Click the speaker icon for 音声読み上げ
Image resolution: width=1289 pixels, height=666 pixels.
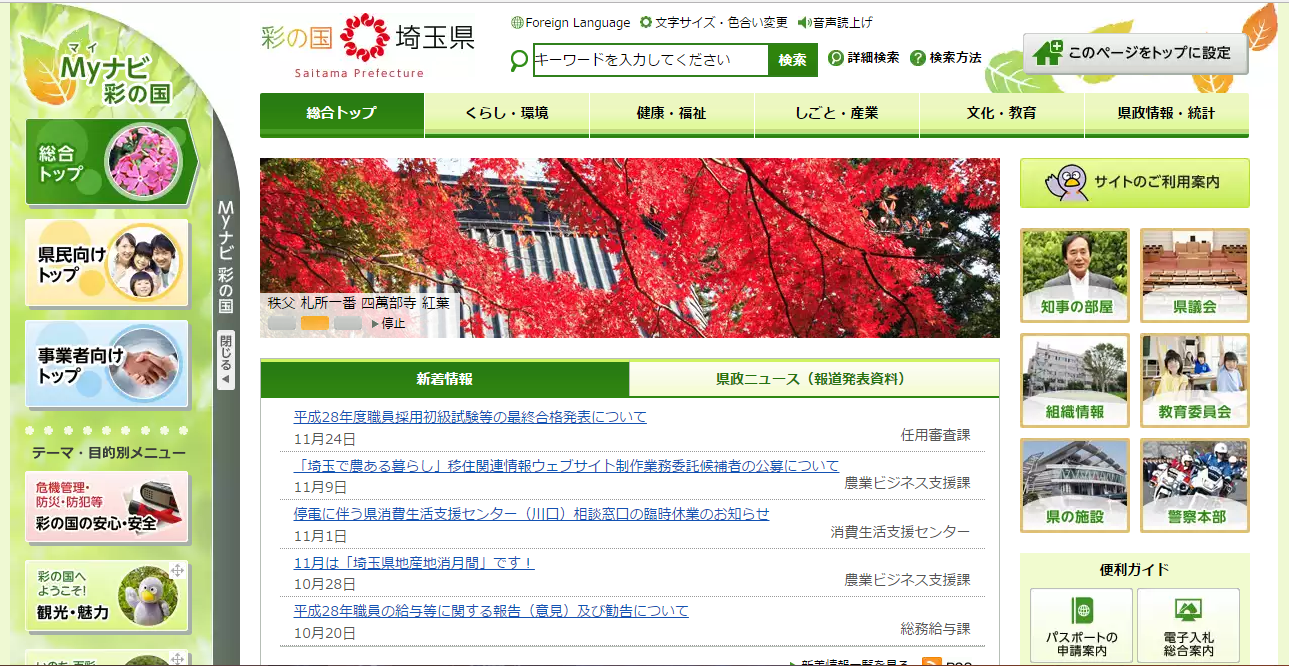pyautogui.click(x=804, y=23)
